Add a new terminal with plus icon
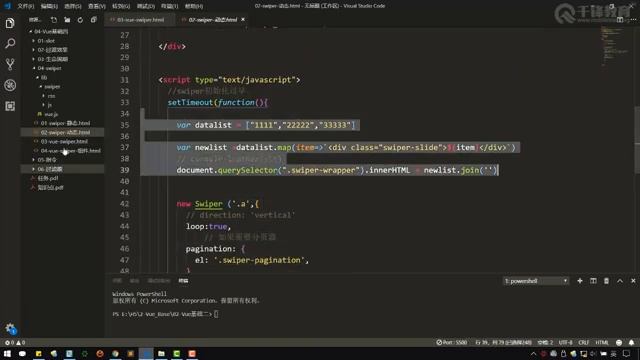 (x=580, y=281)
